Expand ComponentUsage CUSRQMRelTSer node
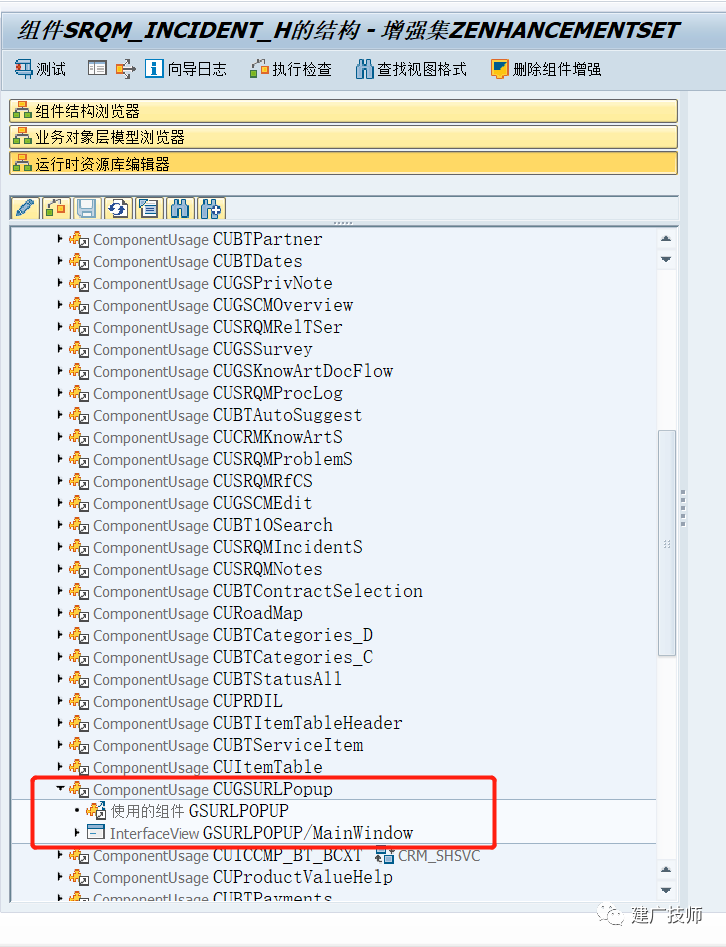The width and height of the screenshot is (726, 947). point(59,327)
